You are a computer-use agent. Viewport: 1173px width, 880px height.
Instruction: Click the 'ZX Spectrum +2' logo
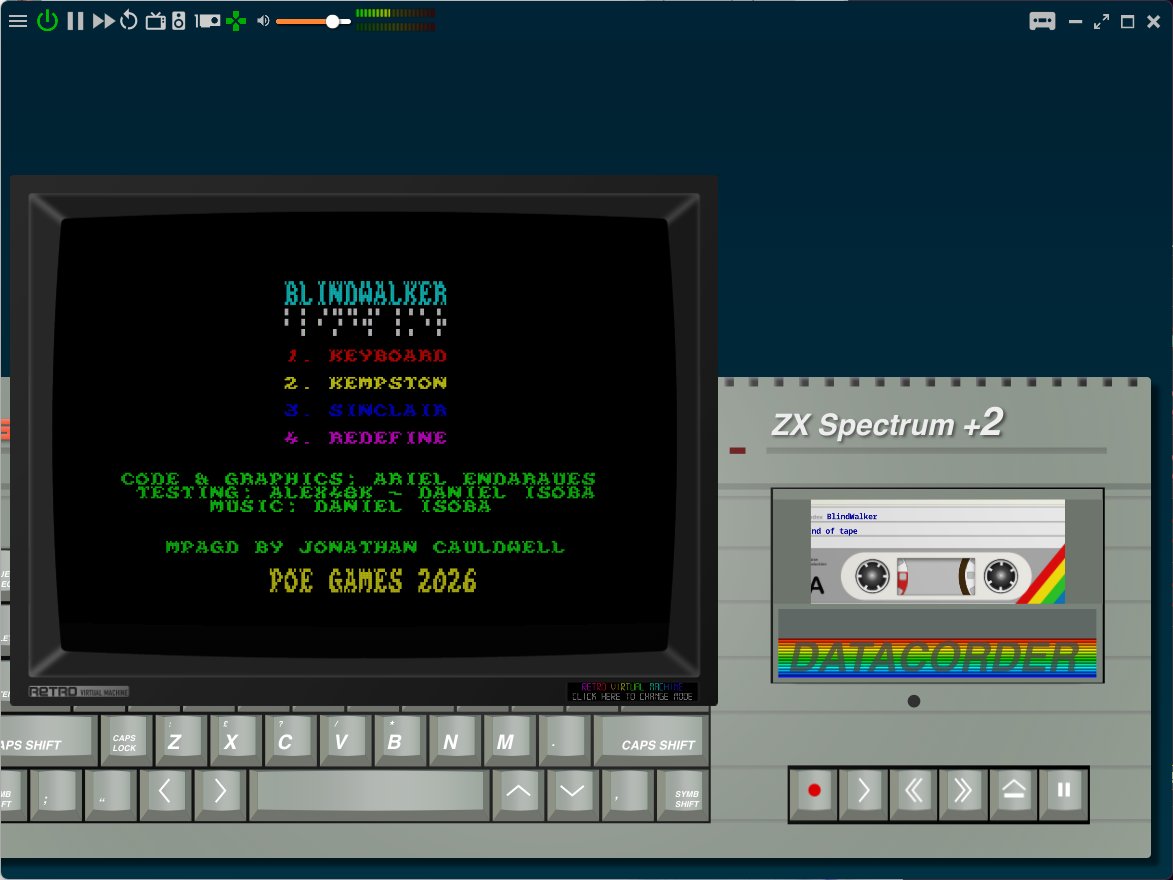point(887,424)
